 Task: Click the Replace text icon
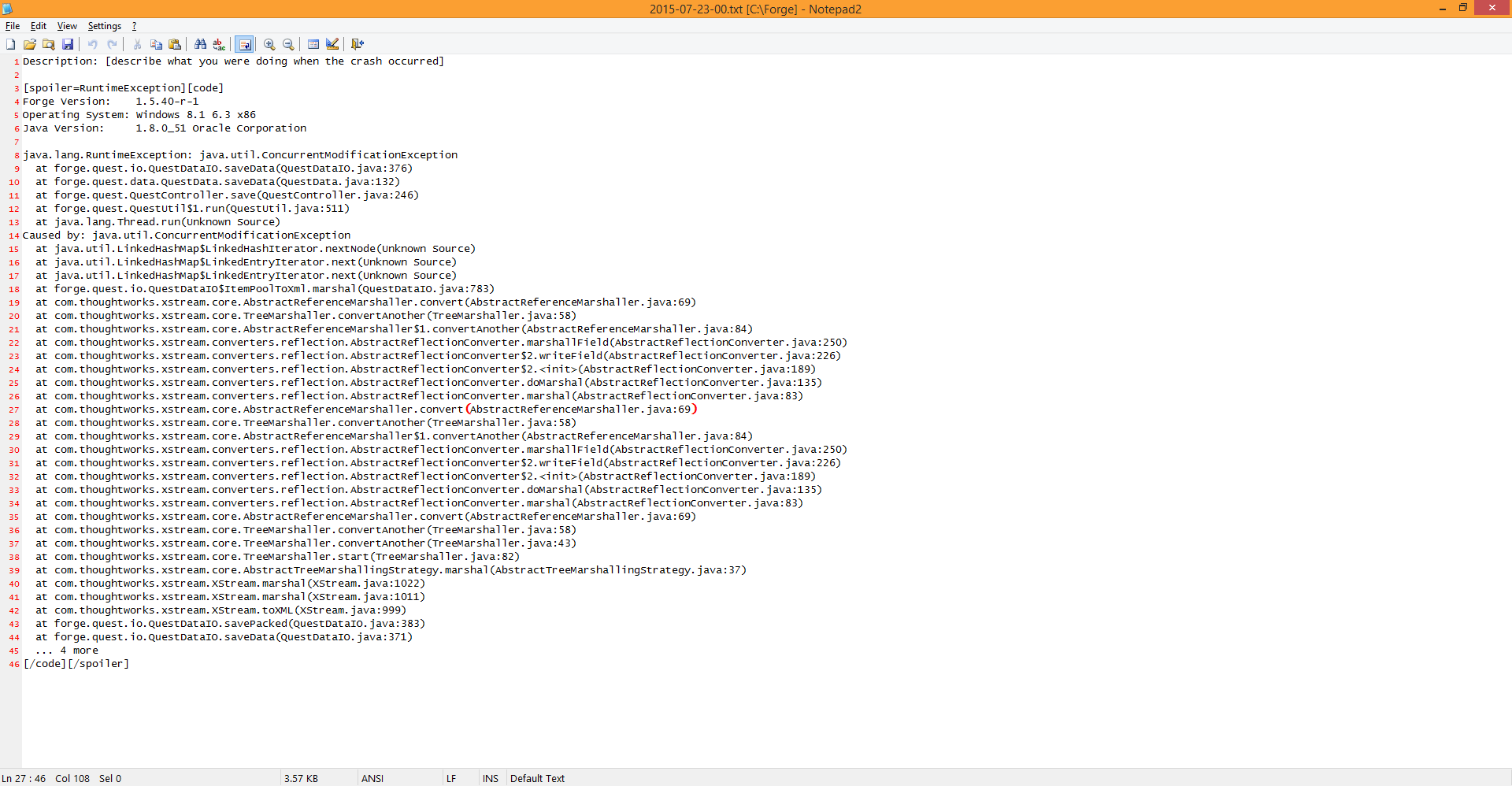(219, 44)
